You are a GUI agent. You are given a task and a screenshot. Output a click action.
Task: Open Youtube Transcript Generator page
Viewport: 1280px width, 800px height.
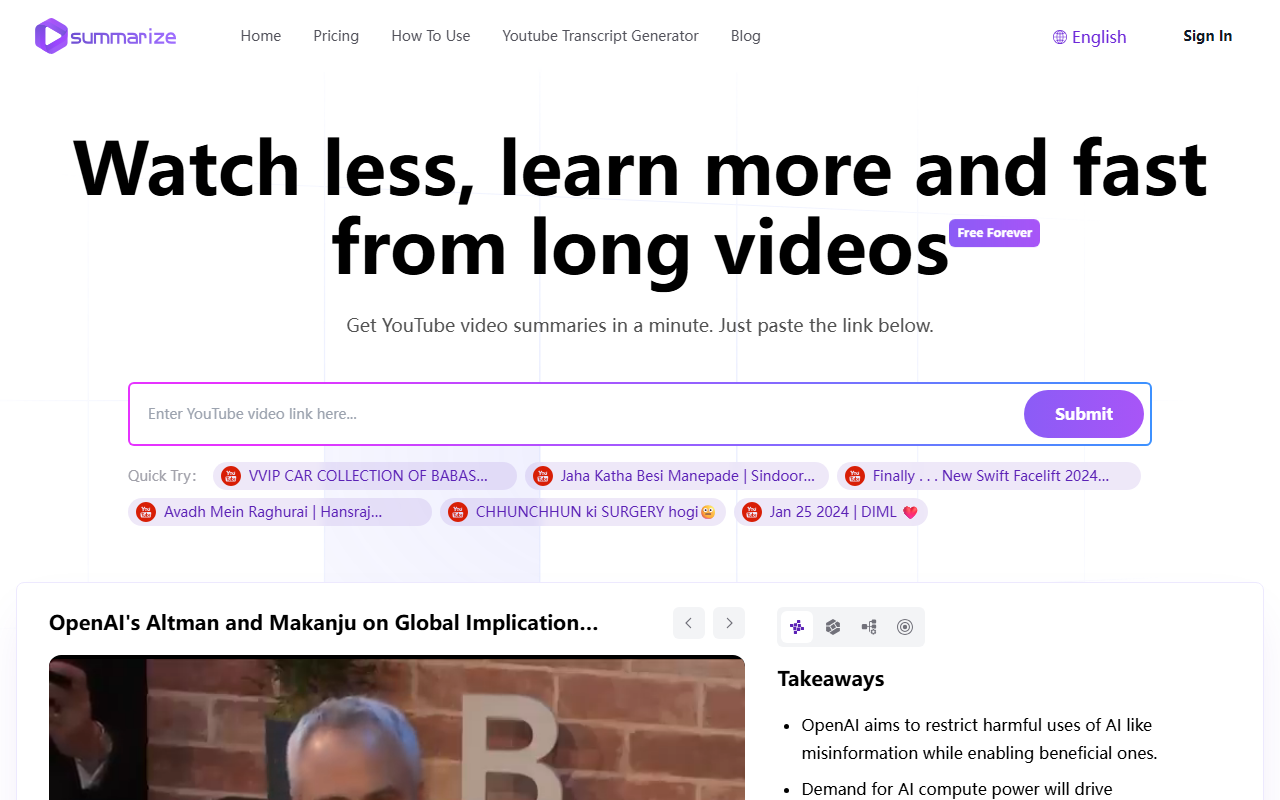pos(601,36)
